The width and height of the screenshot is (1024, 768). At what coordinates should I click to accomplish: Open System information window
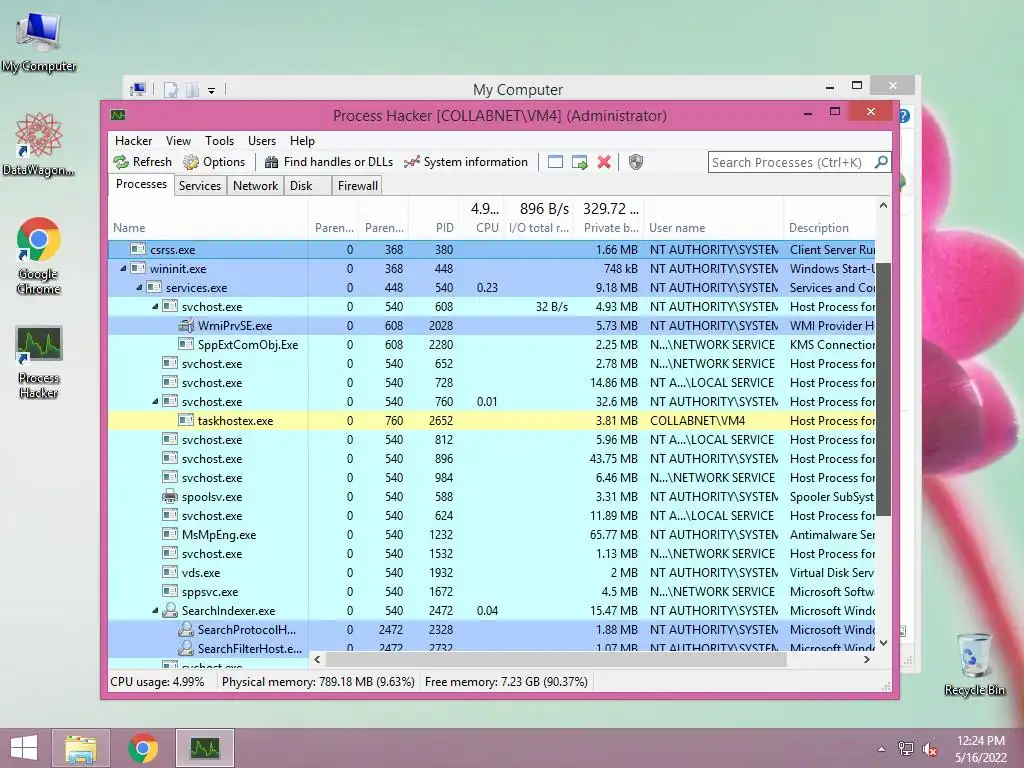(x=466, y=162)
